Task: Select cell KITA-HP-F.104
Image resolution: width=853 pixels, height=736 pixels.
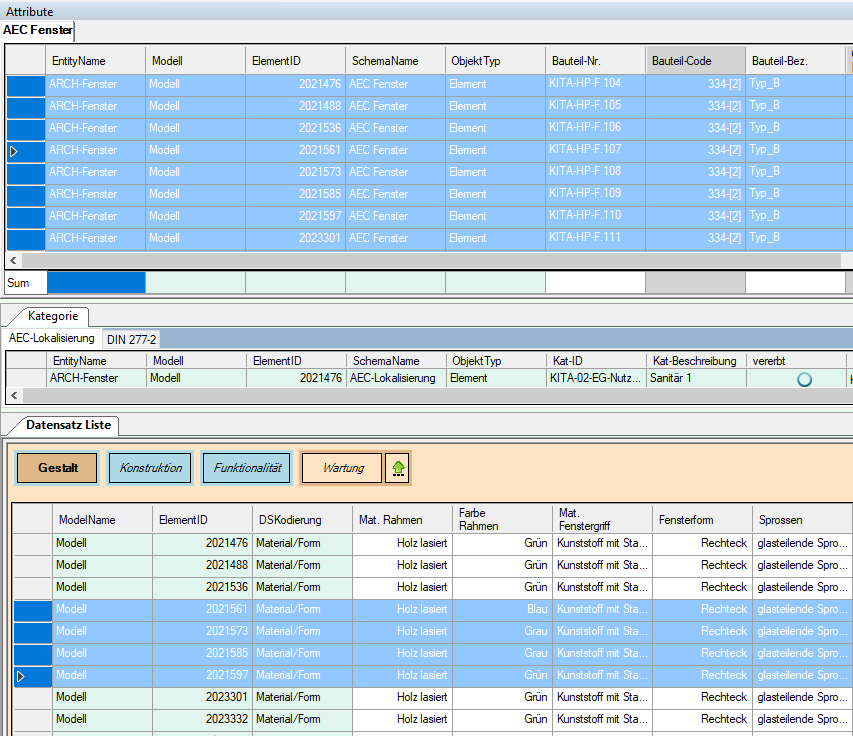Action: [x=595, y=84]
